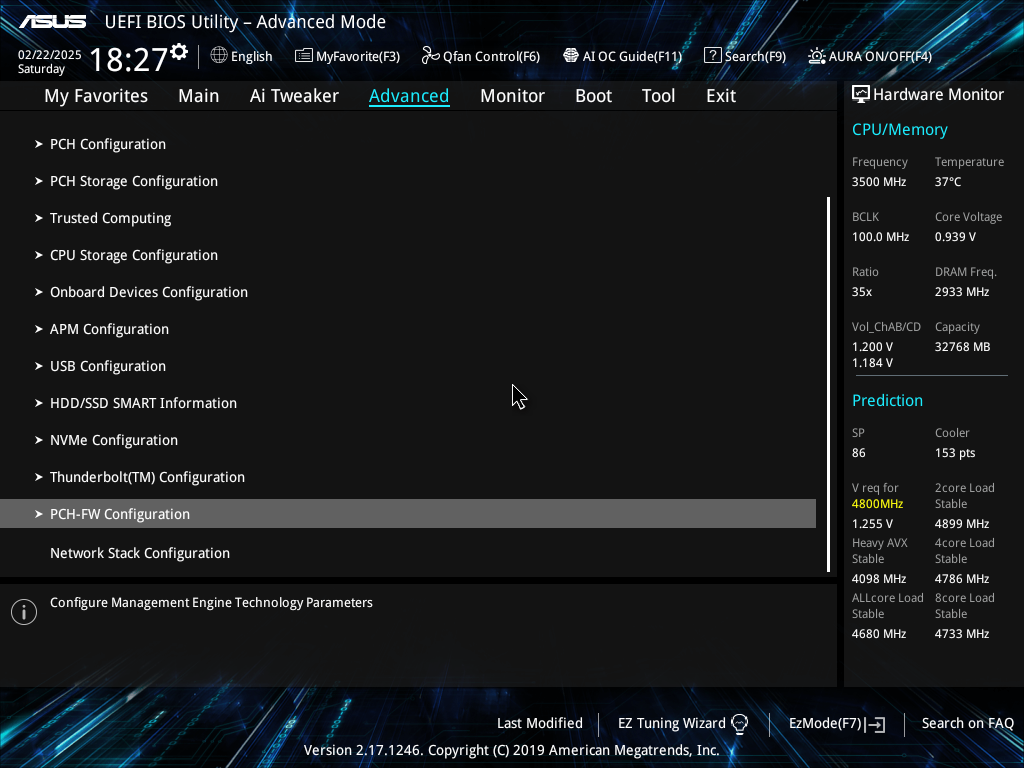Viewport: 1024px width, 768px height.
Task: Toggle AURA ON/OFF(F4) label
Action: point(880,57)
